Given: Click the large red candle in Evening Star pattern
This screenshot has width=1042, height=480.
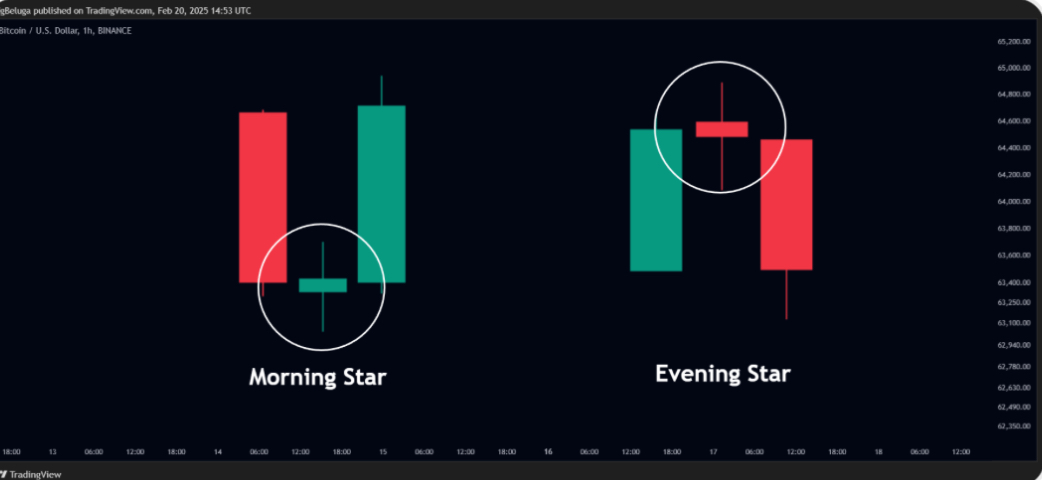Looking at the screenshot, I should [x=786, y=205].
